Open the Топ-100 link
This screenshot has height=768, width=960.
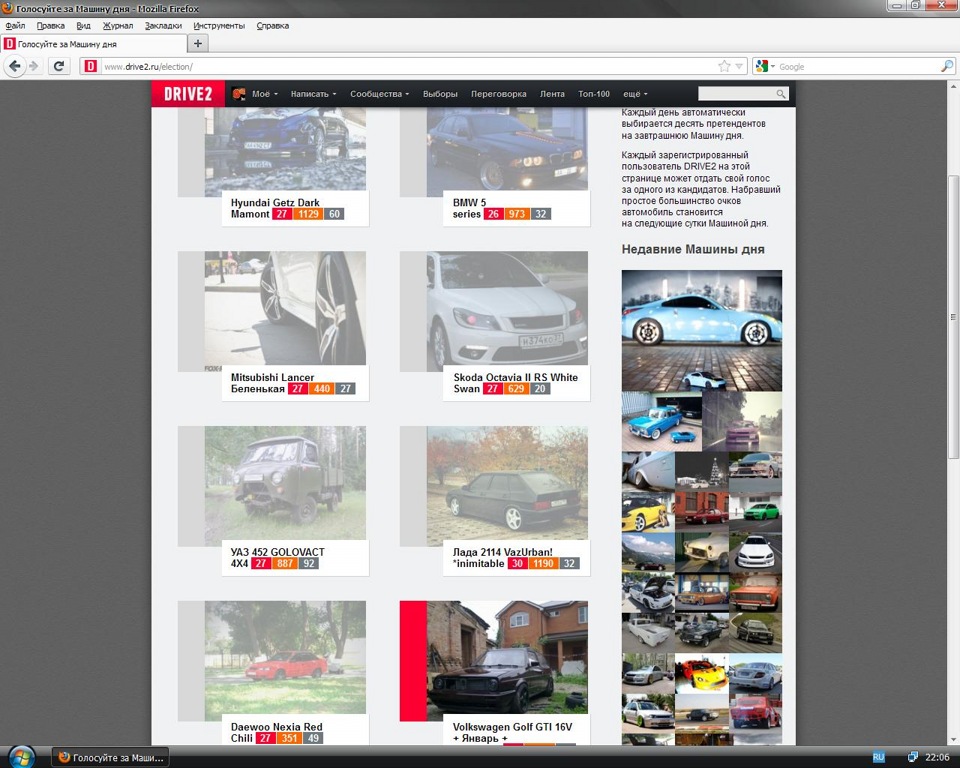(594, 94)
